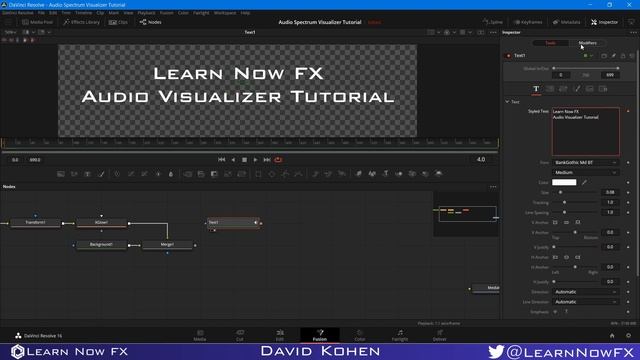This screenshot has width=640, height=360.
Task: Toggle the Inspector panel
Action: click(604, 22)
